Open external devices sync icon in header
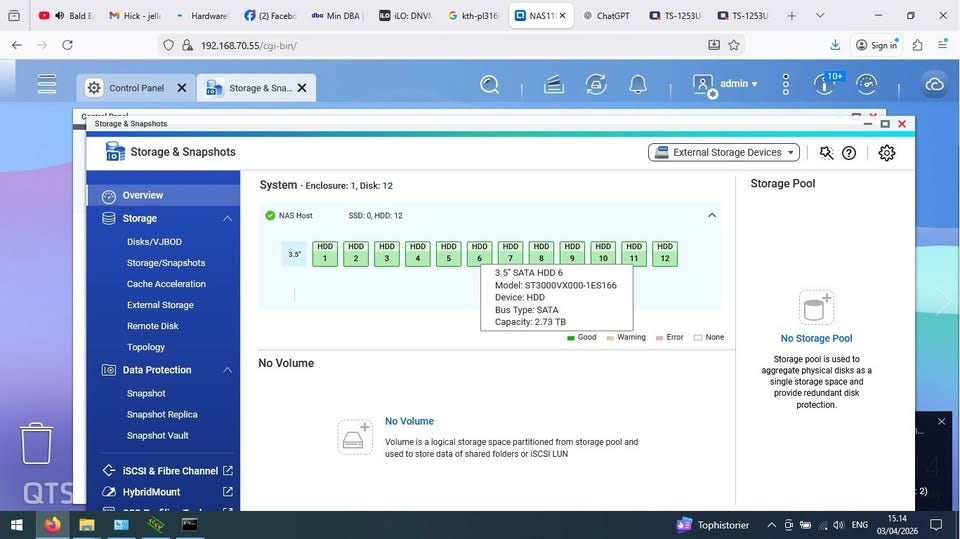This screenshot has width=960, height=539. [596, 85]
